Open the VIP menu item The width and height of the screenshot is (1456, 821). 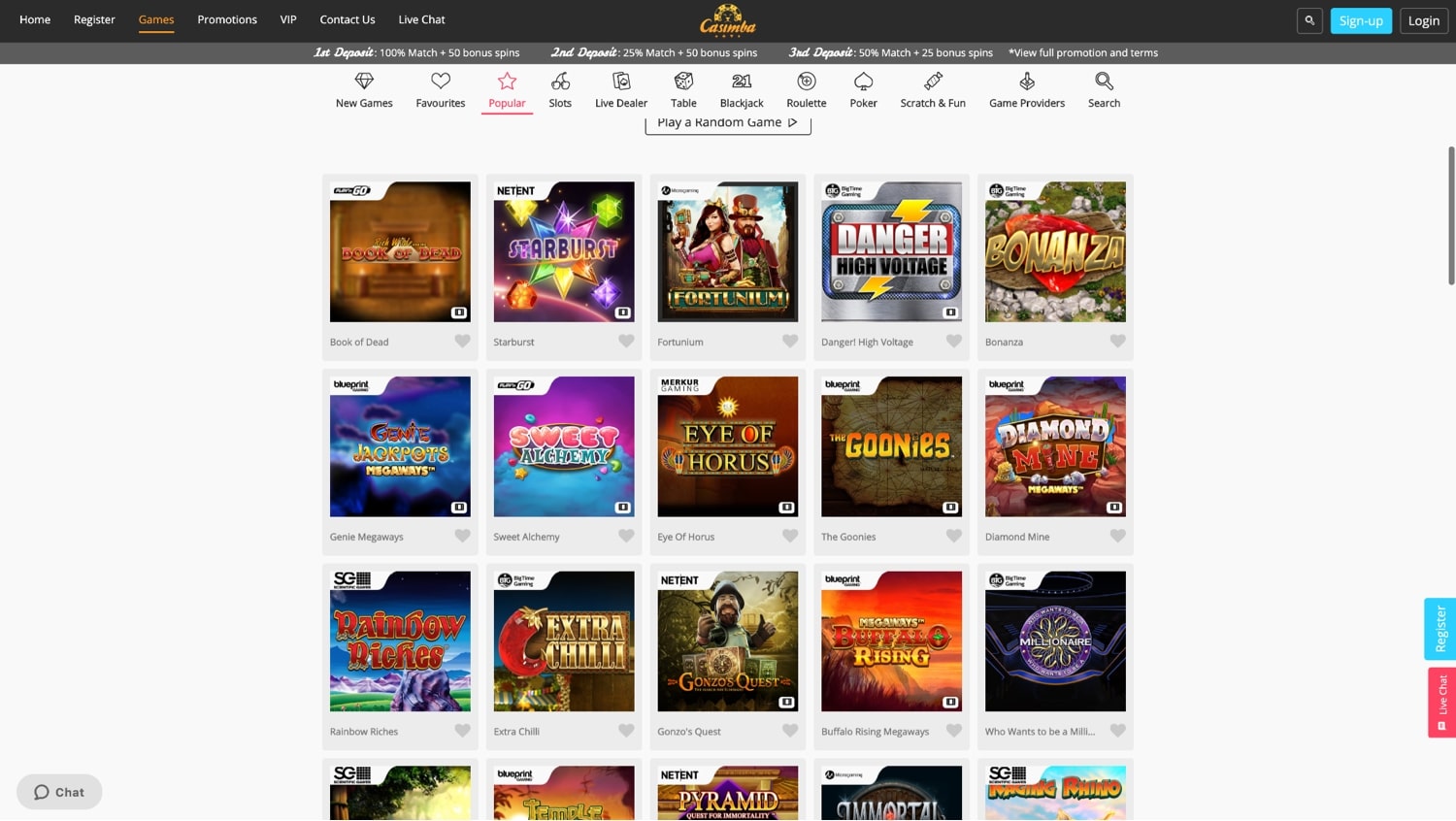pos(288,19)
